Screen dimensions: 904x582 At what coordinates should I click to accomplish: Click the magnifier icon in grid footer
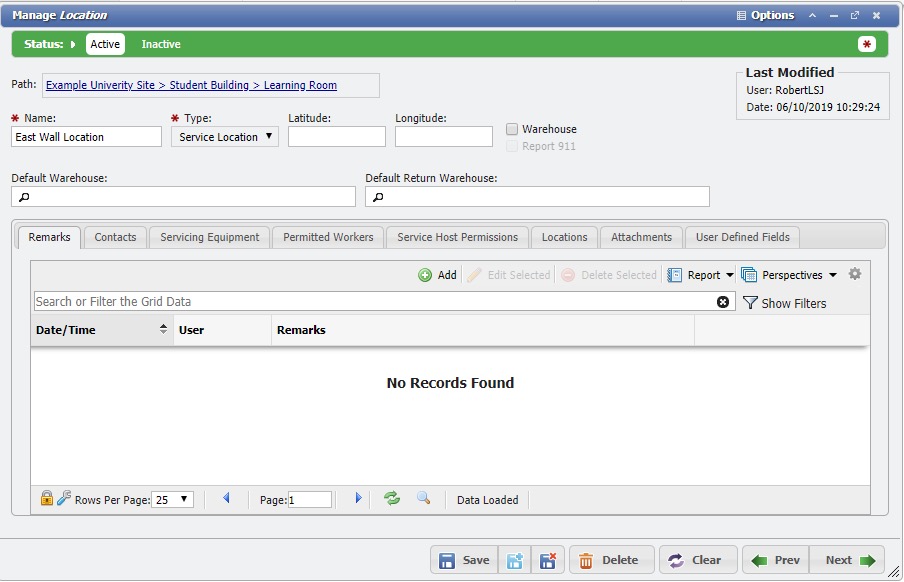point(423,499)
